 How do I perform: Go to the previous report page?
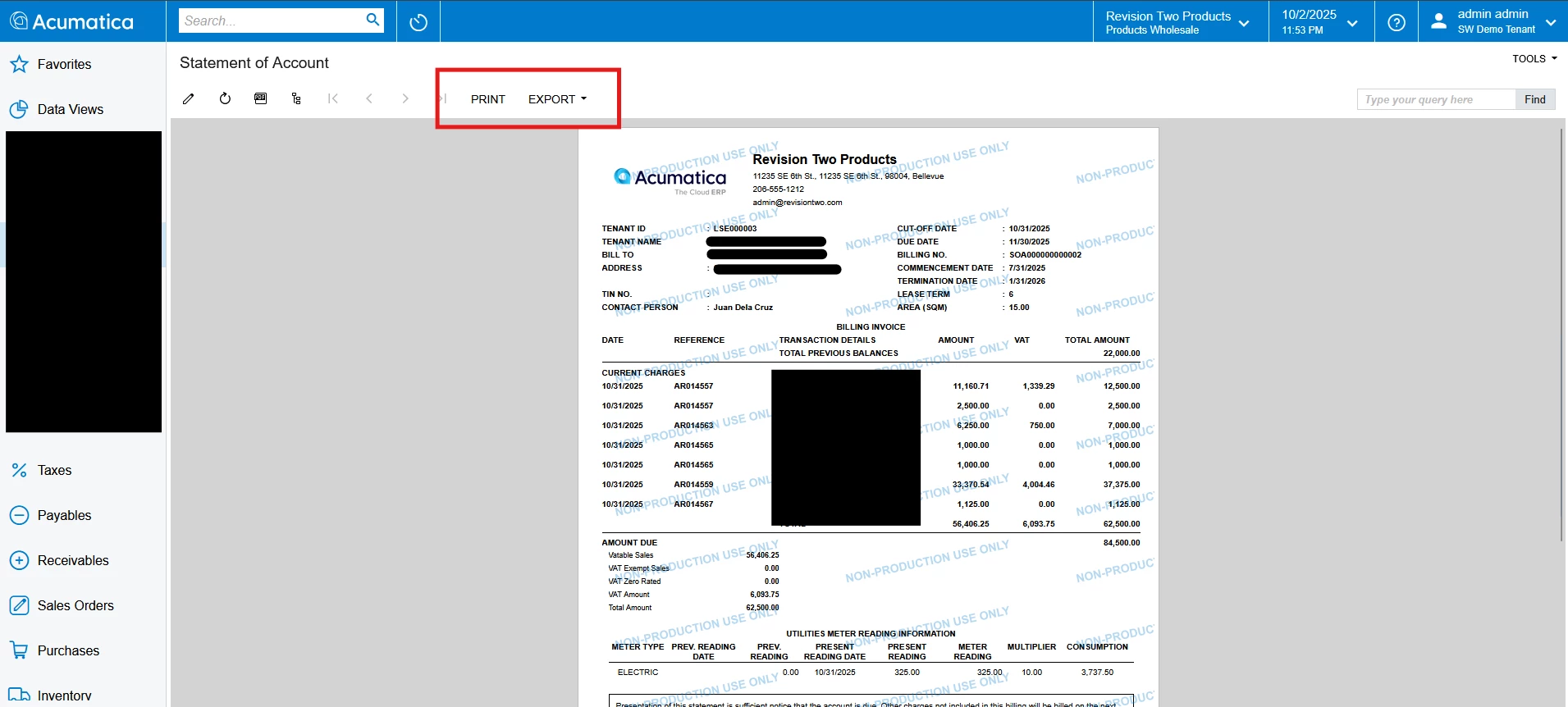coord(369,98)
